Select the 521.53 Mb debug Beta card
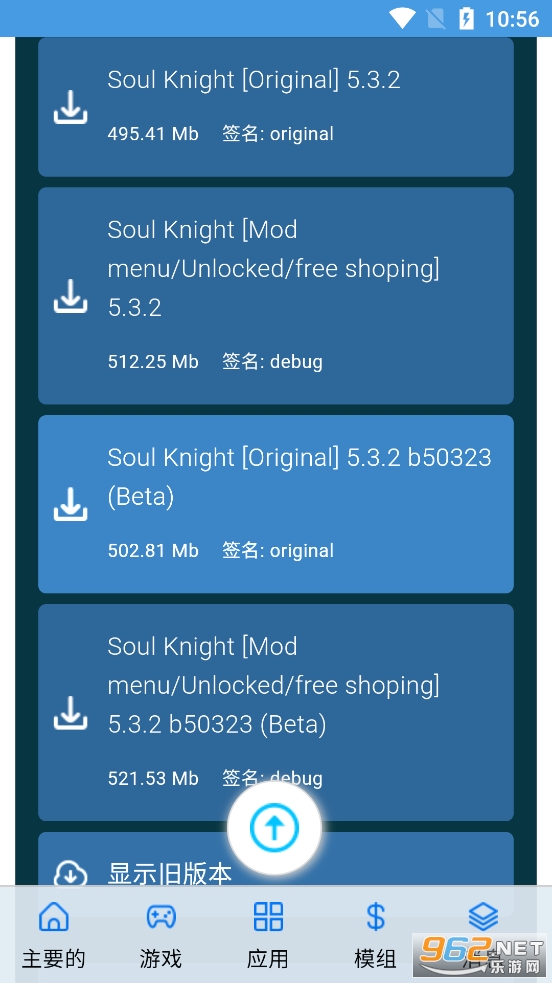Viewport: 552px width, 983px height. click(x=276, y=712)
